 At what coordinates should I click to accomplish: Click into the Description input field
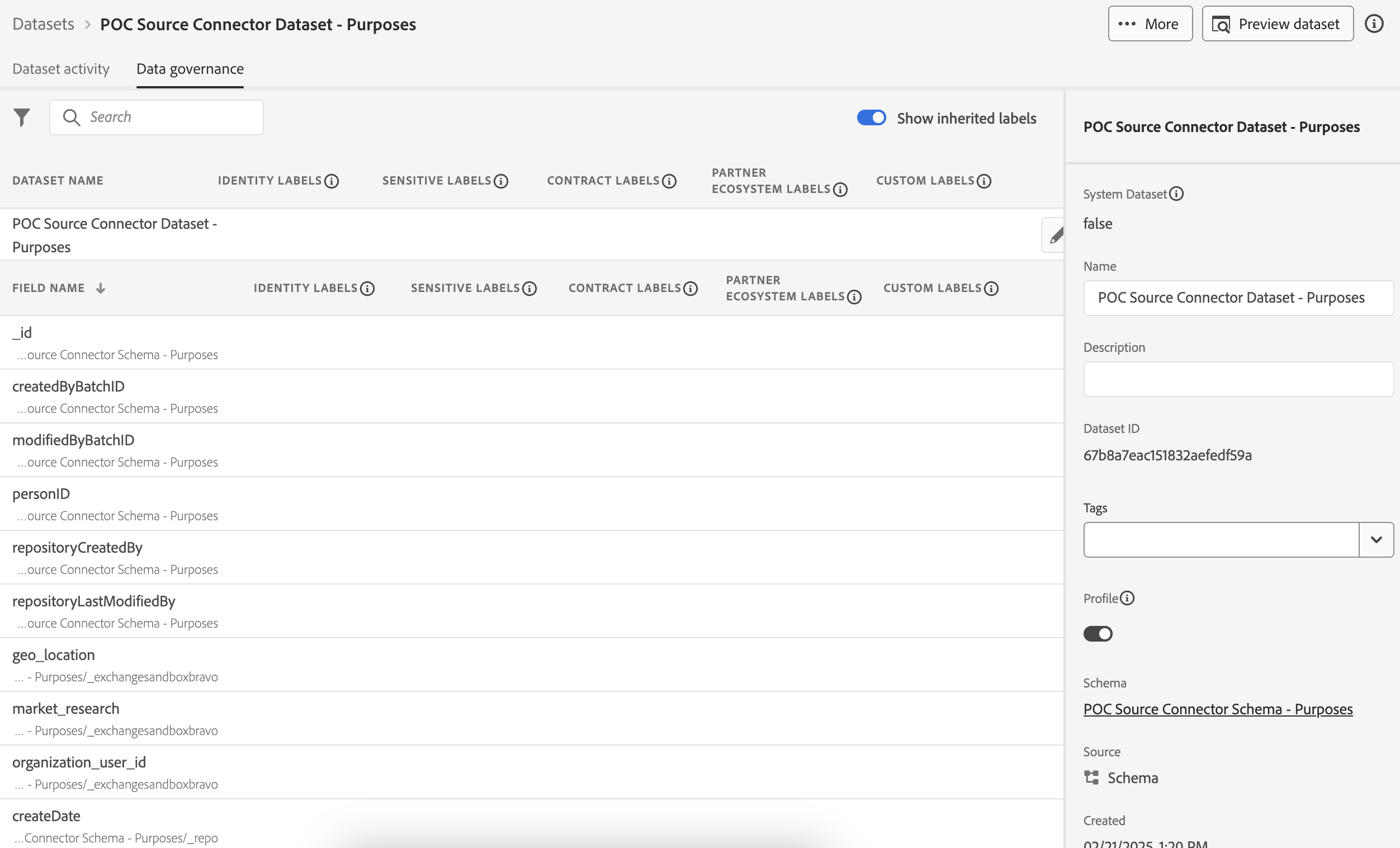(1237, 379)
